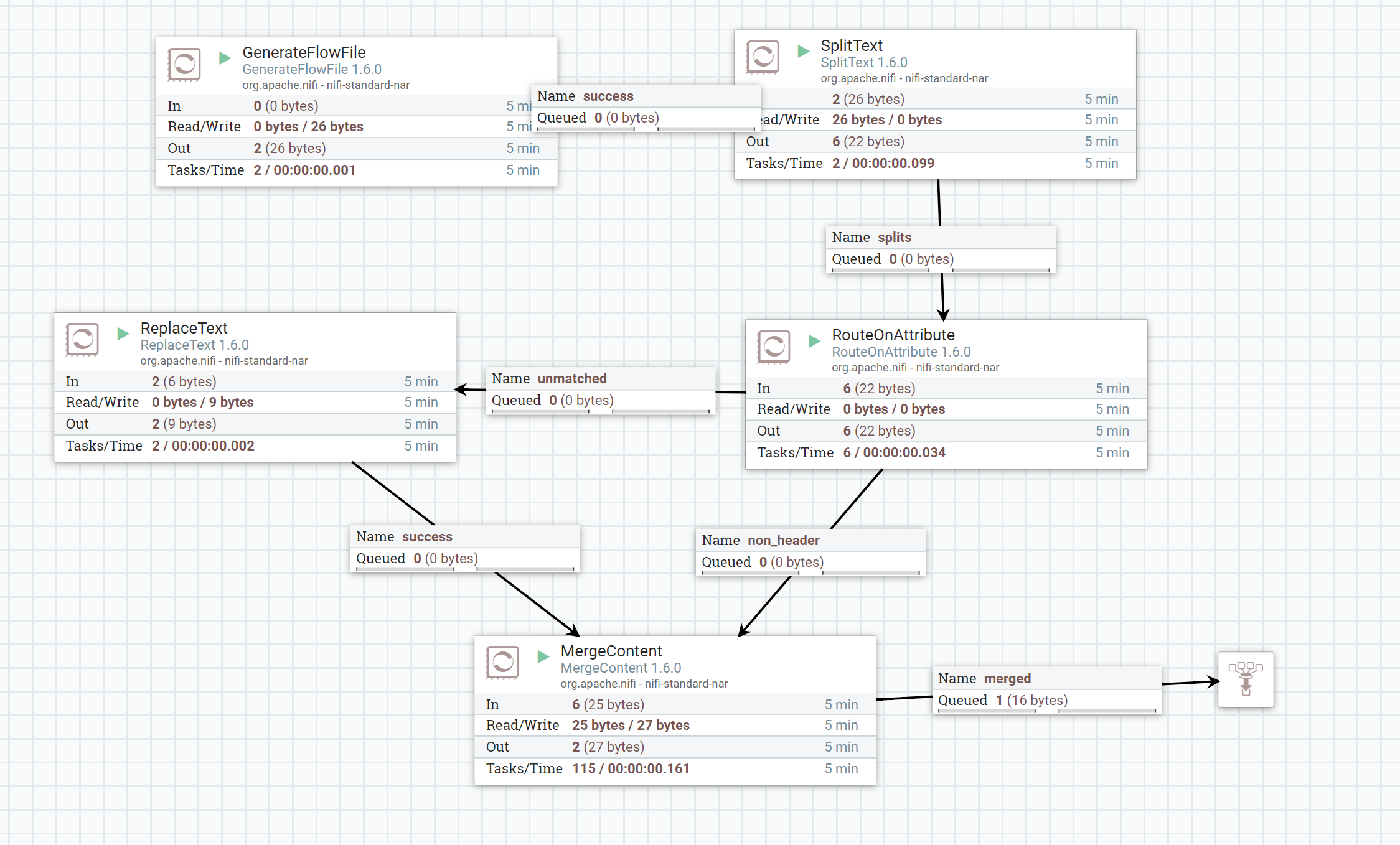This screenshot has height=845, width=1400.
Task: Click the SplitText processor icon
Action: click(x=763, y=57)
